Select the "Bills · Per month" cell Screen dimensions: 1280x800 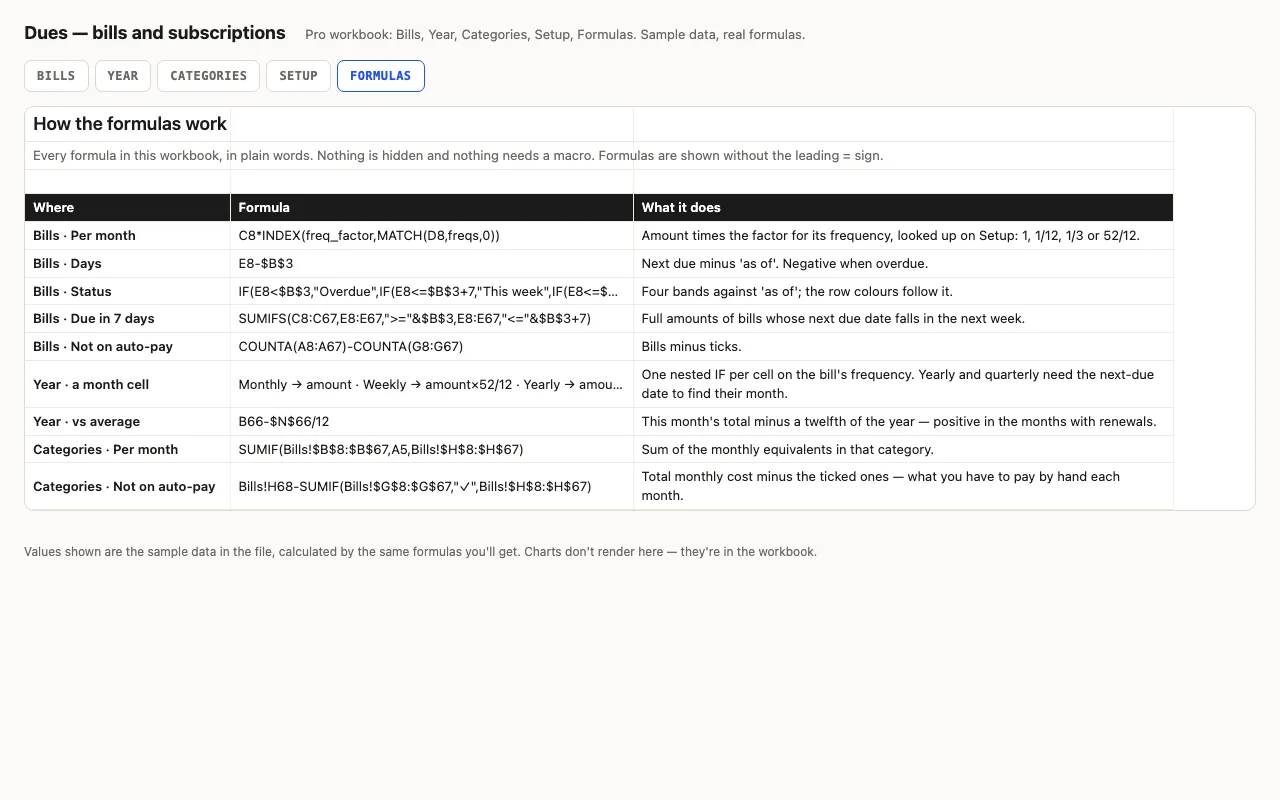(128, 236)
